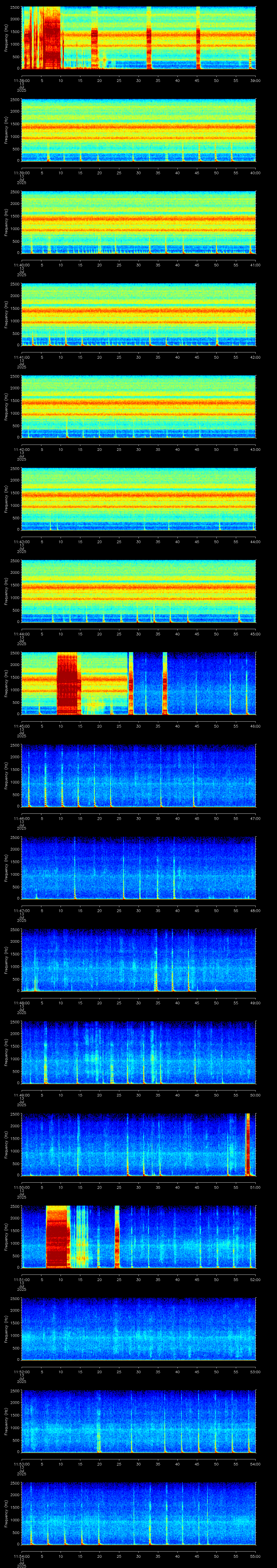Click the 11:42:00 start time label
This screenshot has height=1568, width=277.
pyautogui.click(x=21, y=449)
